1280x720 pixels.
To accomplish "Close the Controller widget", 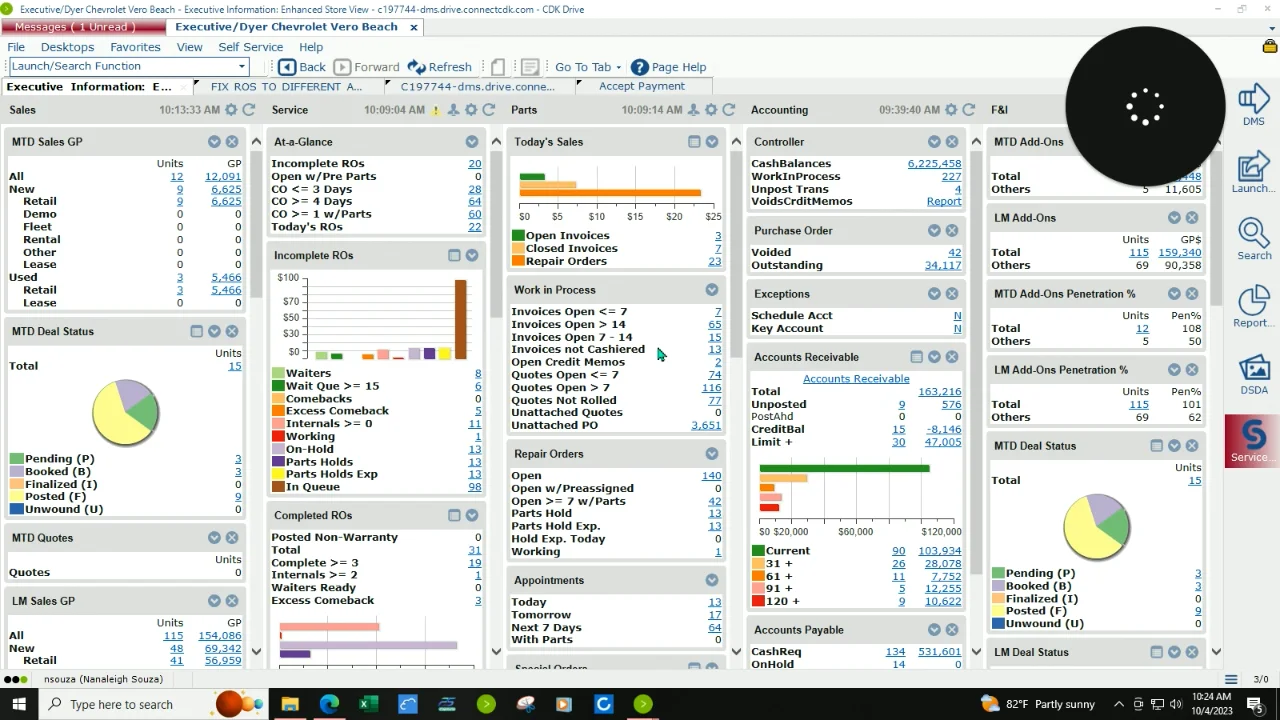I will coord(952,142).
